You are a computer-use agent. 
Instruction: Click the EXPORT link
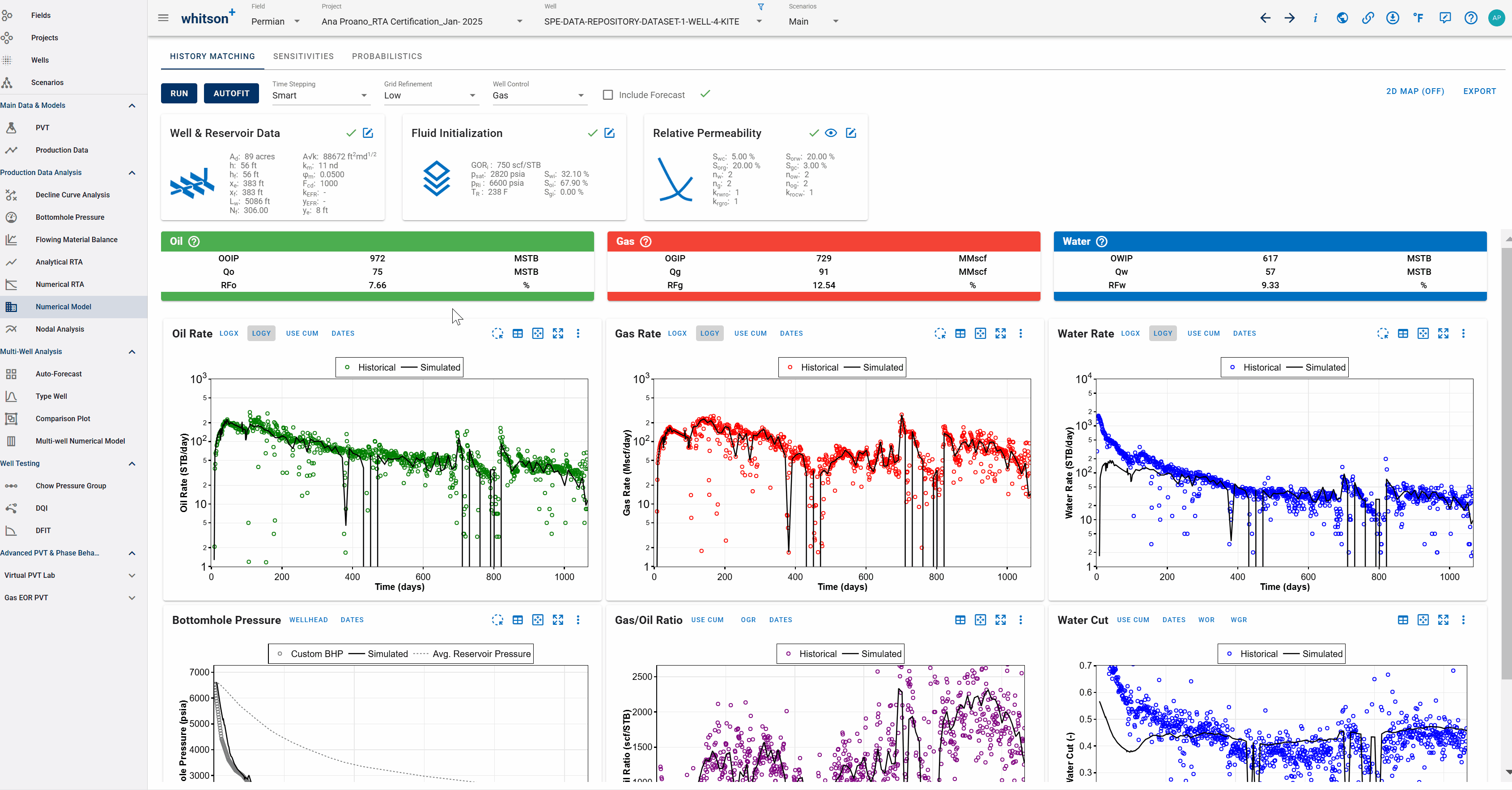pos(1479,91)
